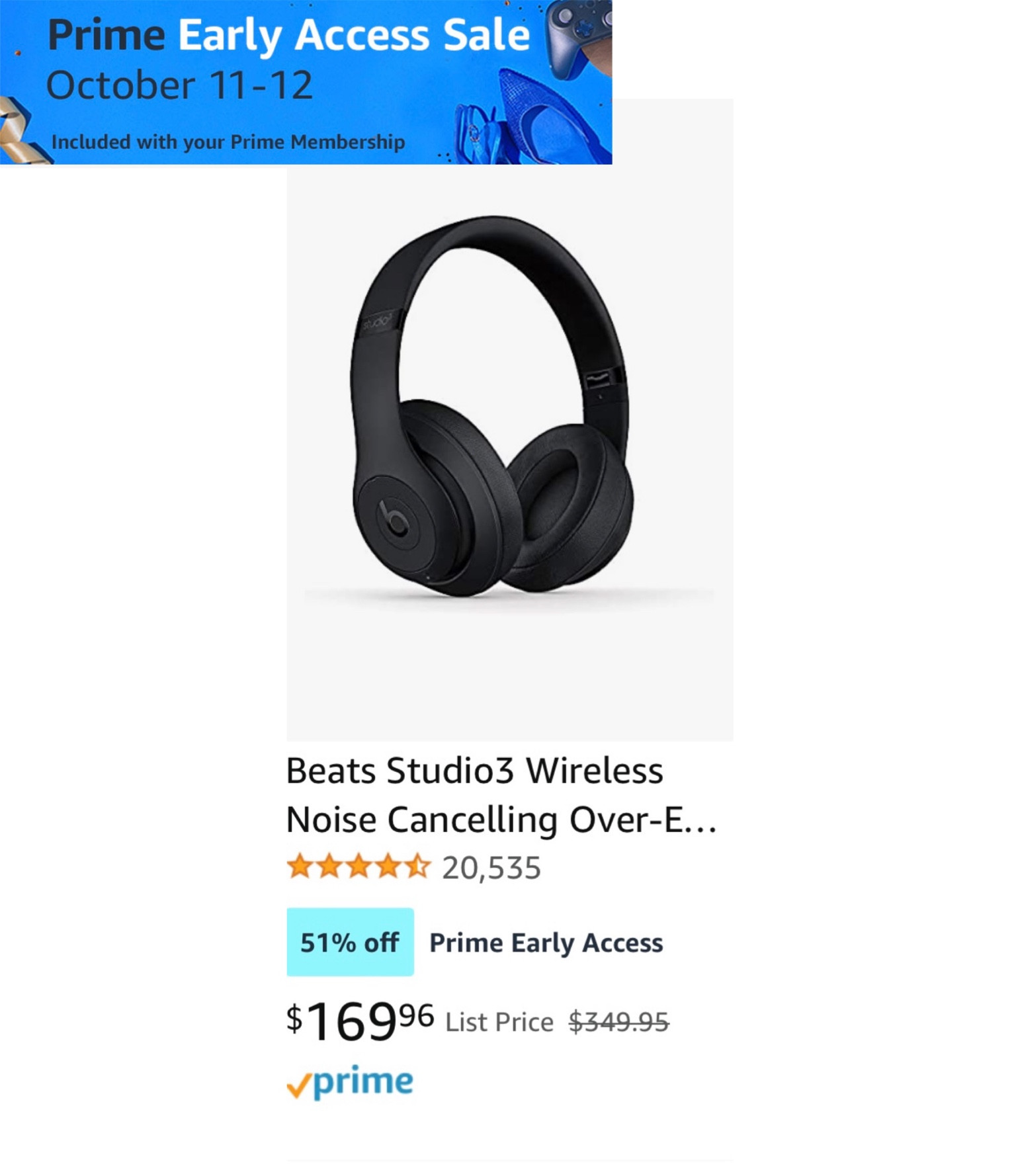Click the Studio3 label on the headband
The height and width of the screenshot is (1176, 1016).
pyautogui.click(x=378, y=323)
